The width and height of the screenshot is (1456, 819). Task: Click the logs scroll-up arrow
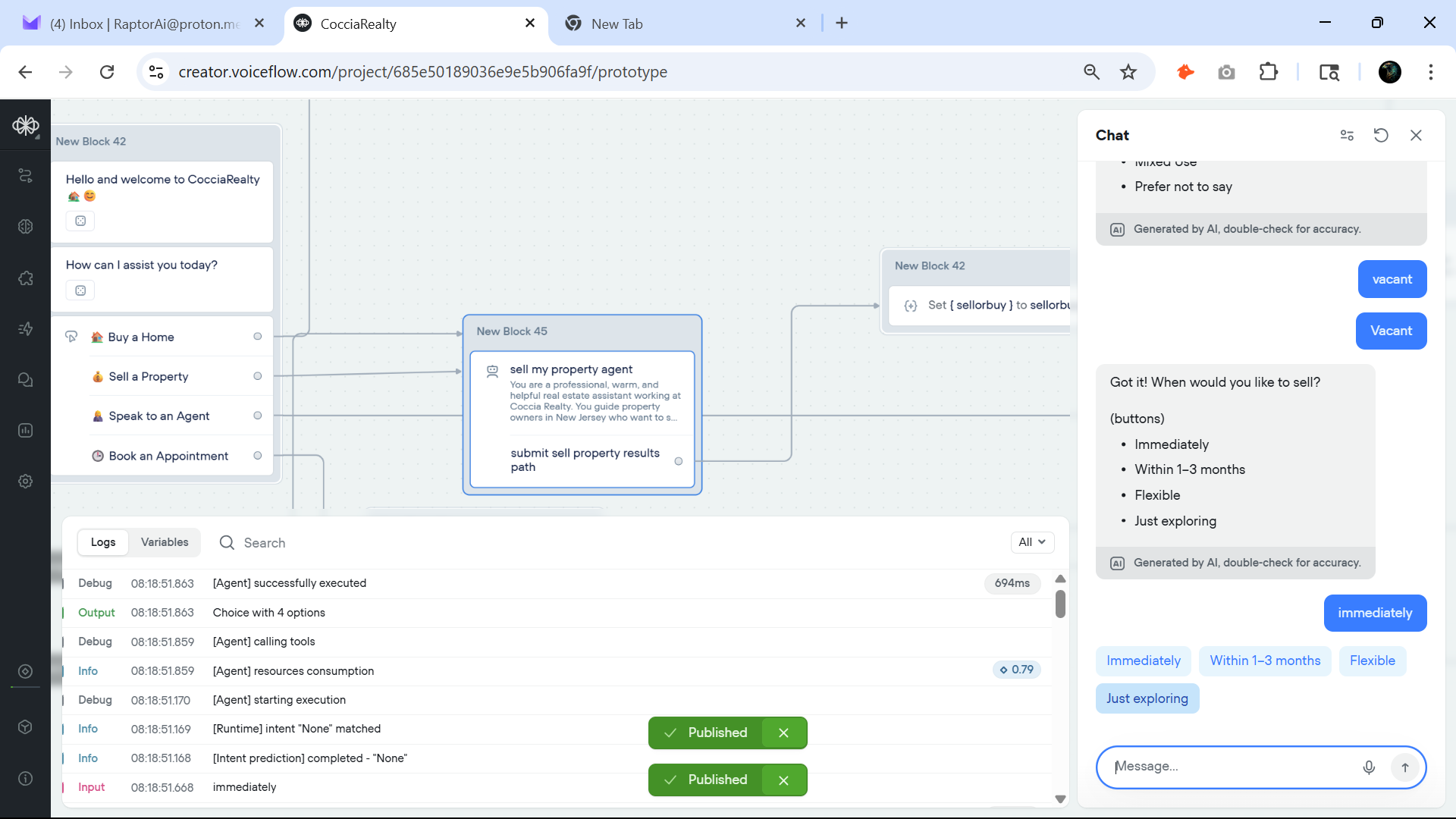point(1060,579)
